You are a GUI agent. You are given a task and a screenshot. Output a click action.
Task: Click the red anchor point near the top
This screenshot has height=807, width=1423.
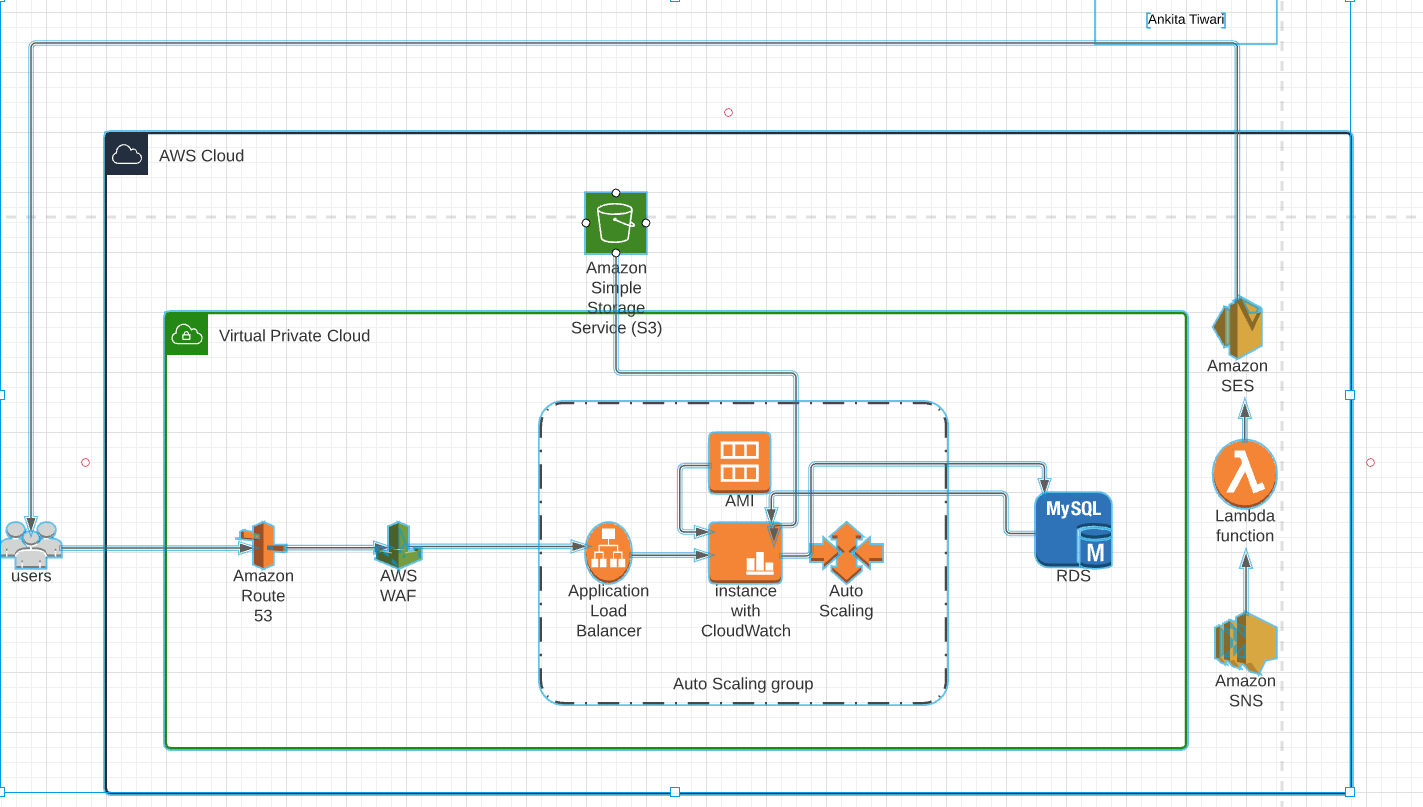pyautogui.click(x=728, y=112)
